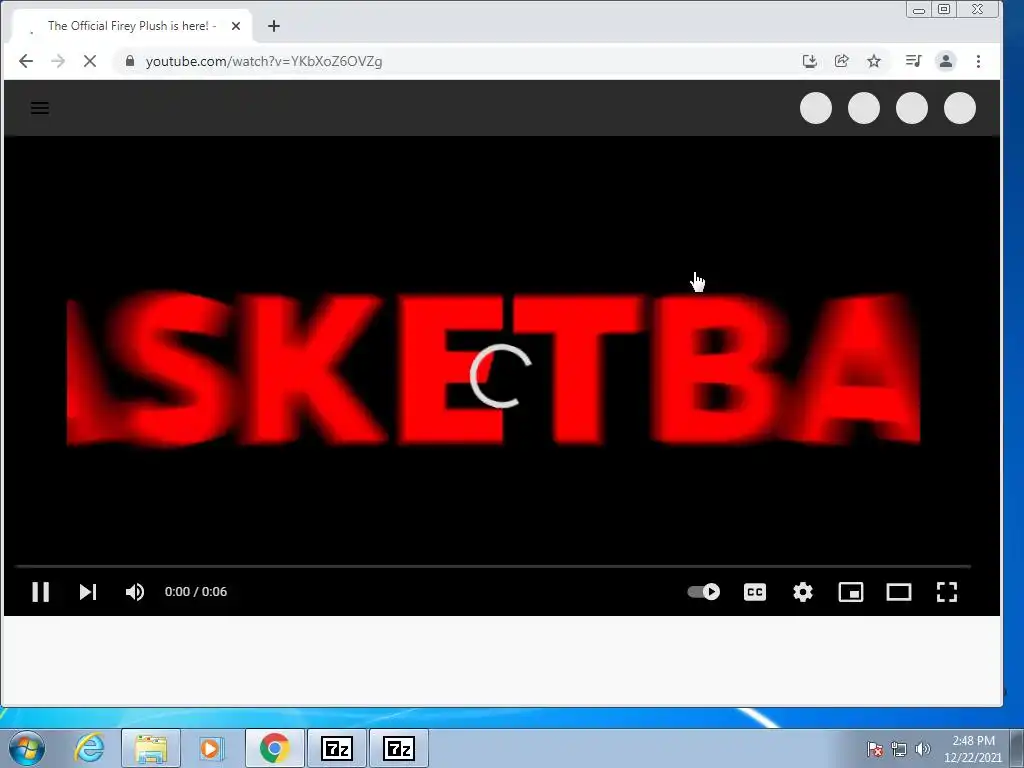Mute the video volume
Image resolution: width=1024 pixels, height=768 pixels.
[135, 592]
